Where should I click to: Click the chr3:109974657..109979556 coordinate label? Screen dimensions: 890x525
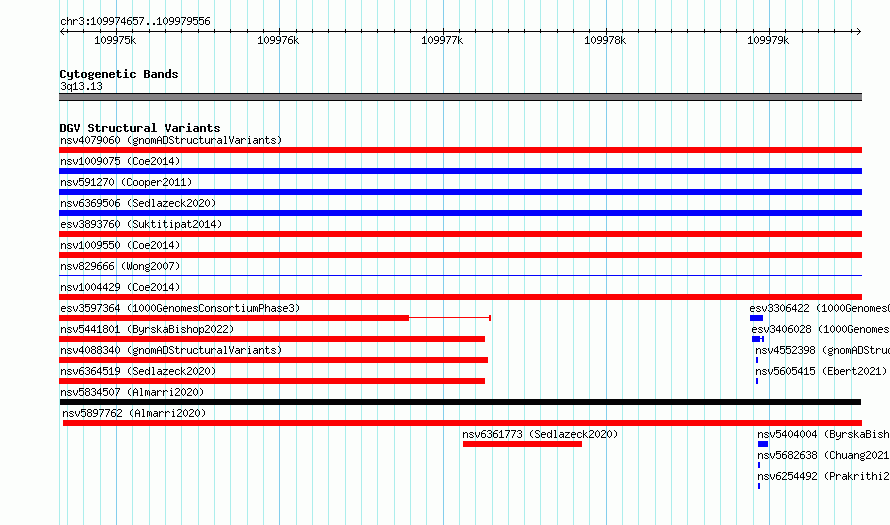(x=135, y=21)
